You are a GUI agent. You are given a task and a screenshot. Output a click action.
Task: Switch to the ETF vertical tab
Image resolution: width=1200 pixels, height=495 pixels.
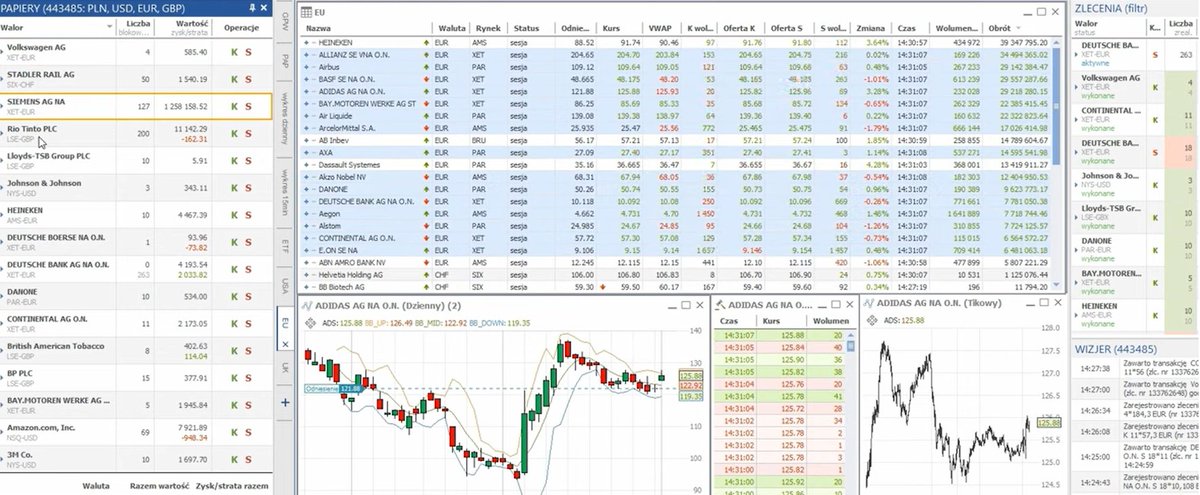(x=286, y=247)
